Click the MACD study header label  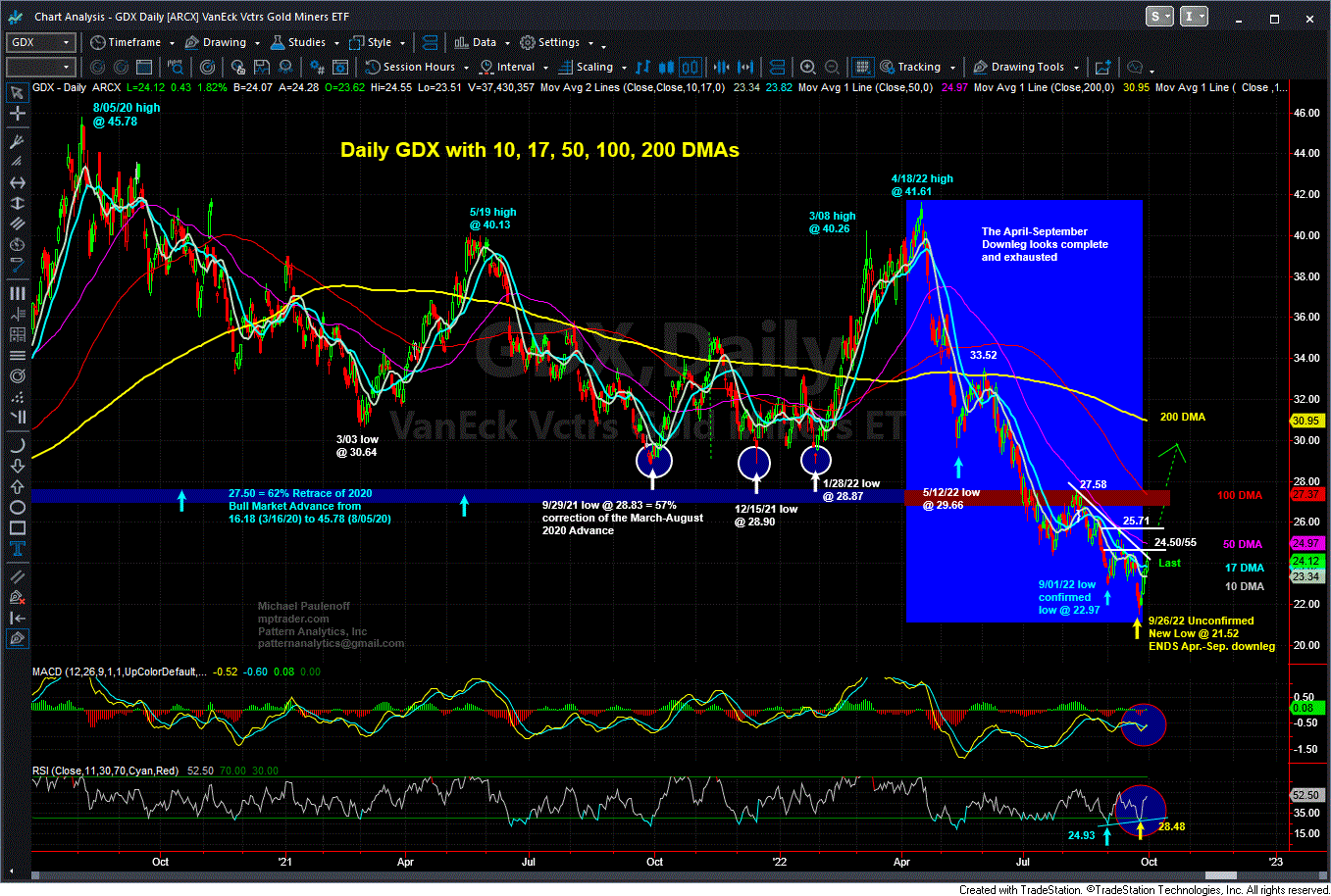pyautogui.click(x=119, y=672)
